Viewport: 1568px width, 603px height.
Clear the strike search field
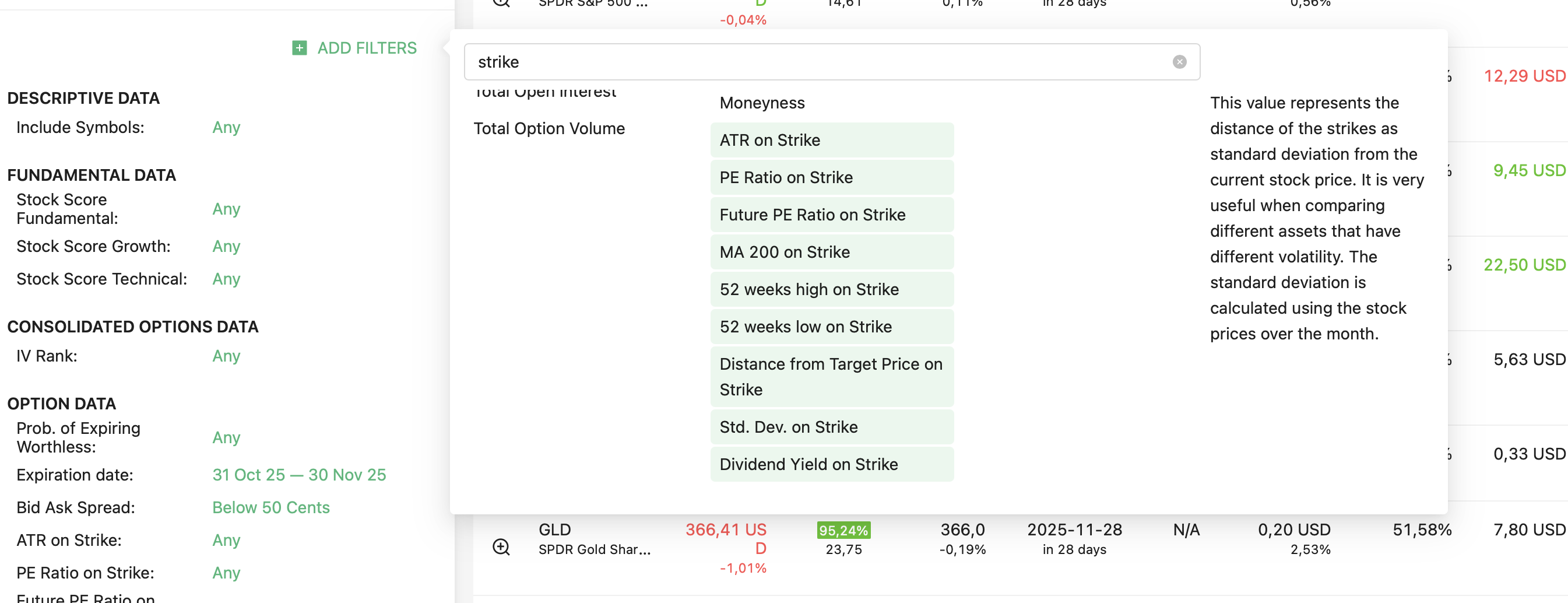click(1179, 61)
